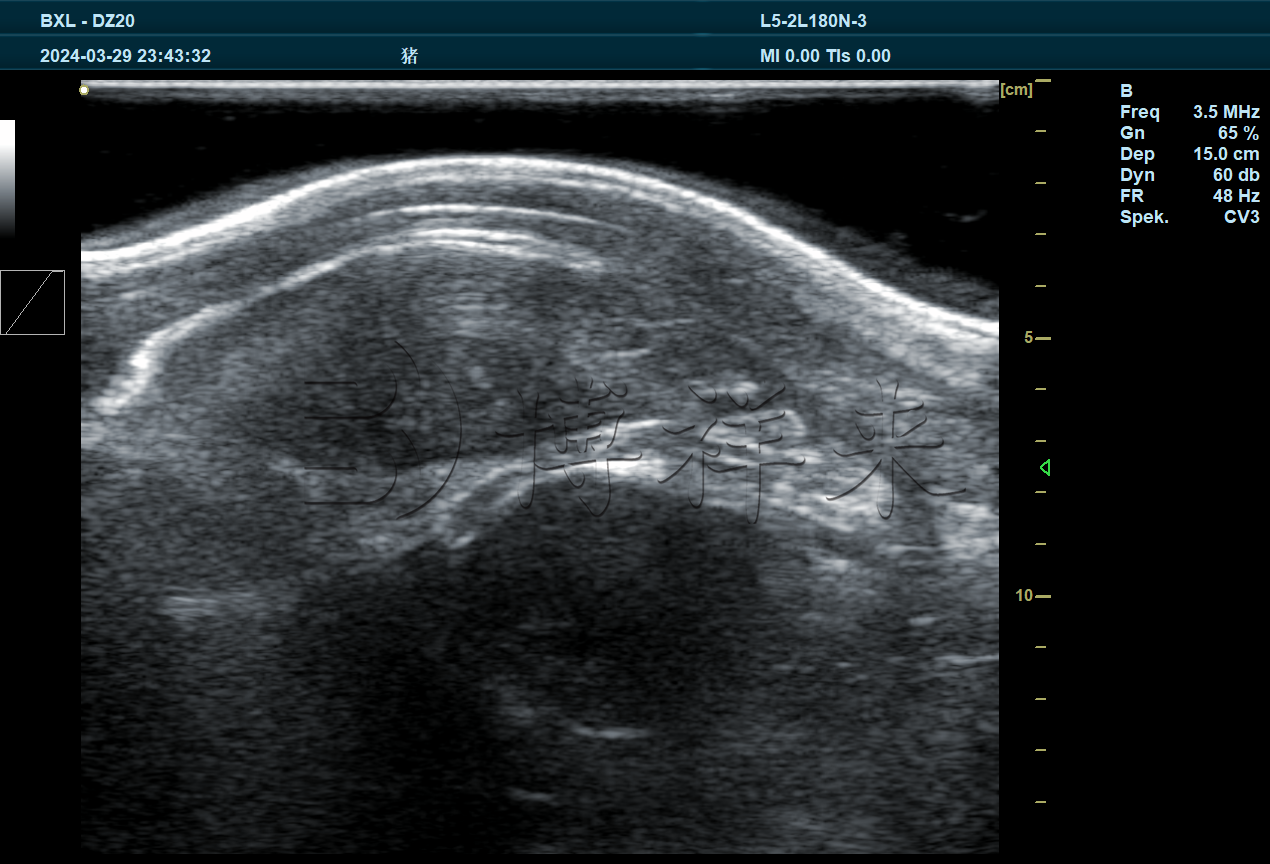Select the MI 0.00 TIs 0.00 readout
Image resolution: width=1270 pixels, height=864 pixels.
[825, 56]
